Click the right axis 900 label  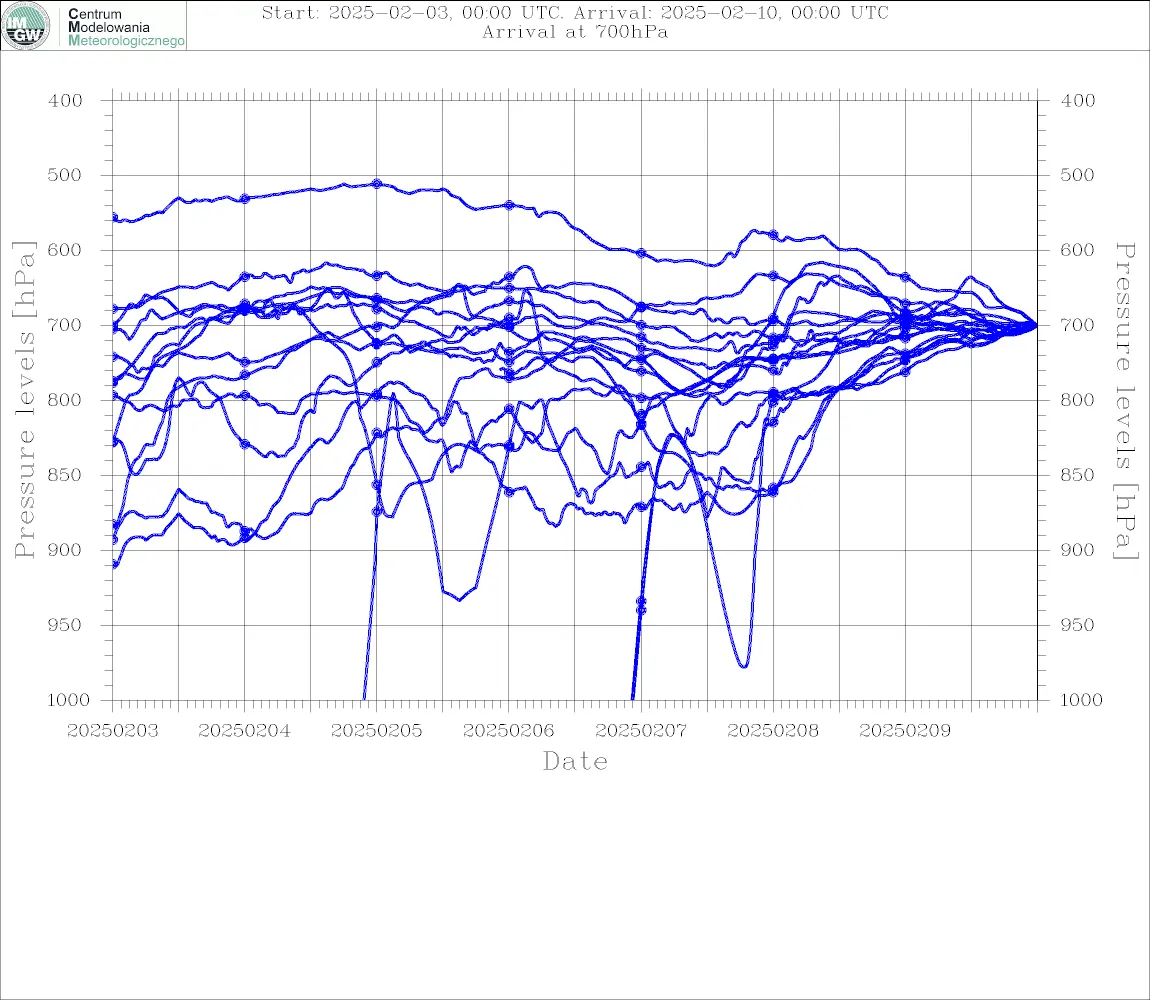tap(1078, 550)
